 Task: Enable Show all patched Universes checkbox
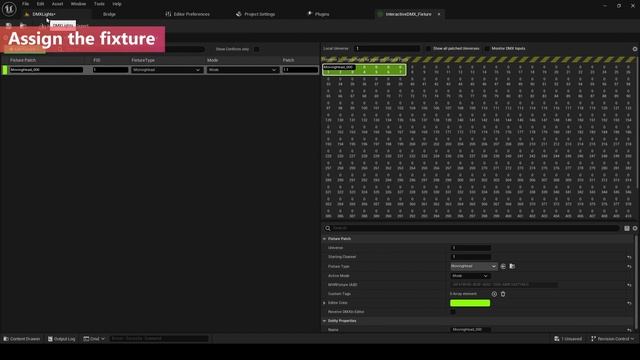pyautogui.click(x=428, y=49)
